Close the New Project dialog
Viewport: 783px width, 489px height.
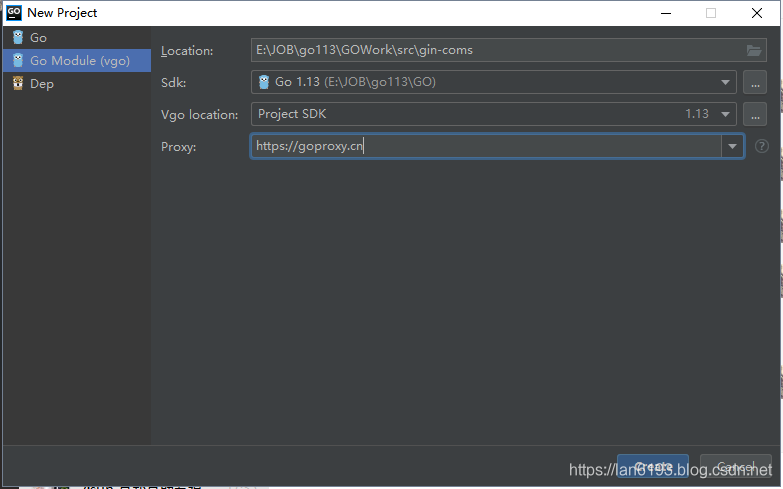click(x=757, y=13)
